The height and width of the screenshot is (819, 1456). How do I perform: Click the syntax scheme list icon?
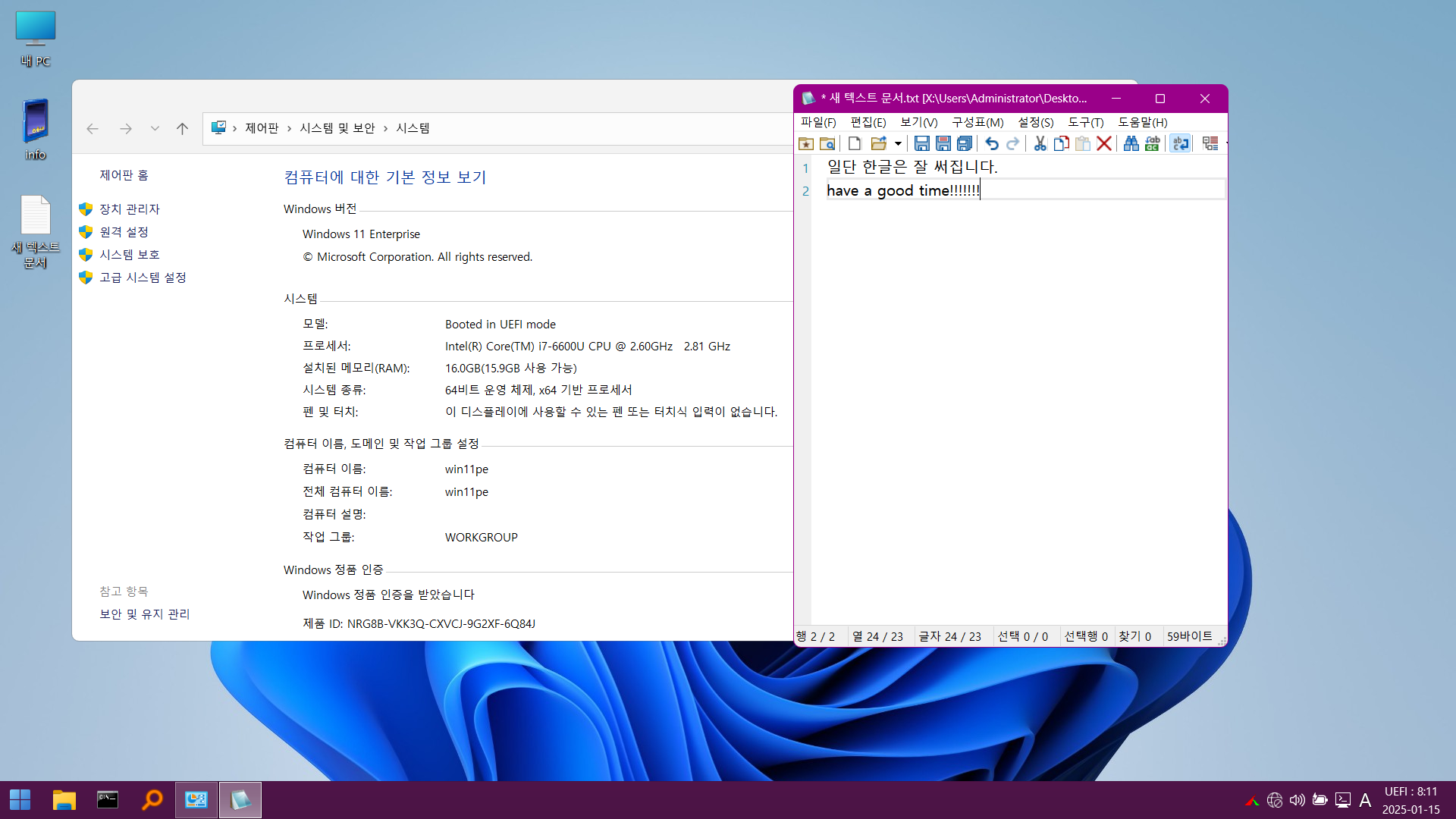point(1210,143)
